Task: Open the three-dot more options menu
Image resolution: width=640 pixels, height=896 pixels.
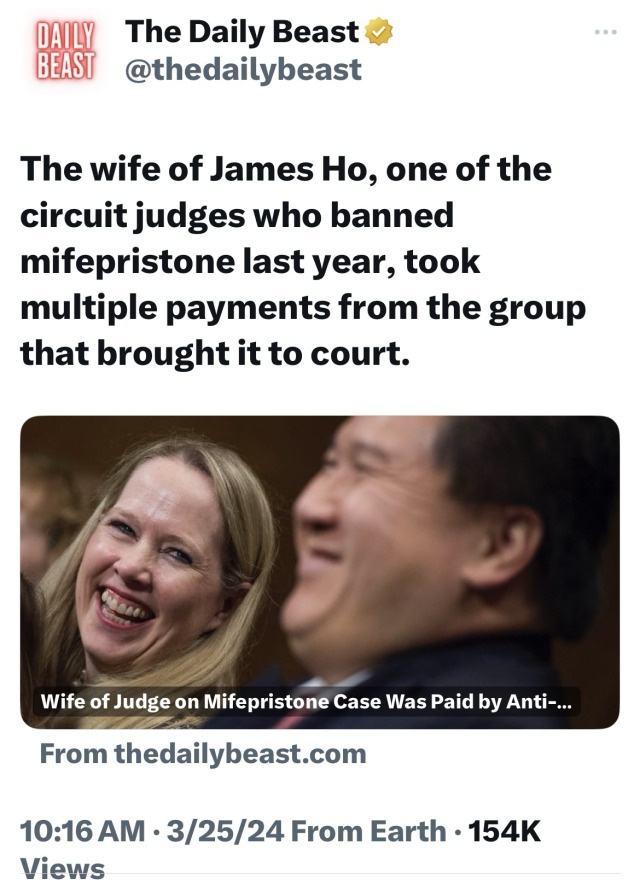Action: [x=606, y=32]
